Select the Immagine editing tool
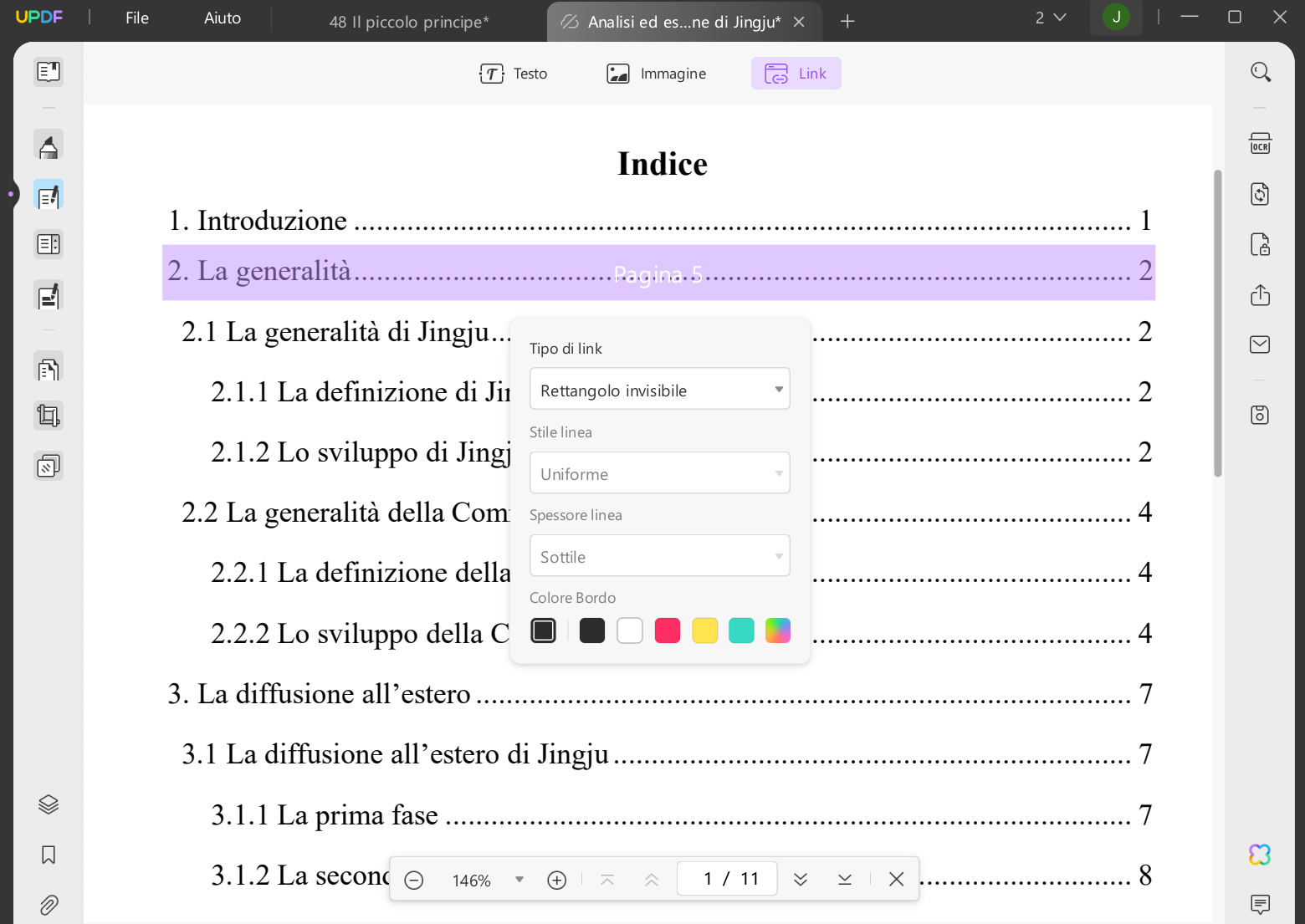Screen dimensions: 1305x924 click(657, 74)
